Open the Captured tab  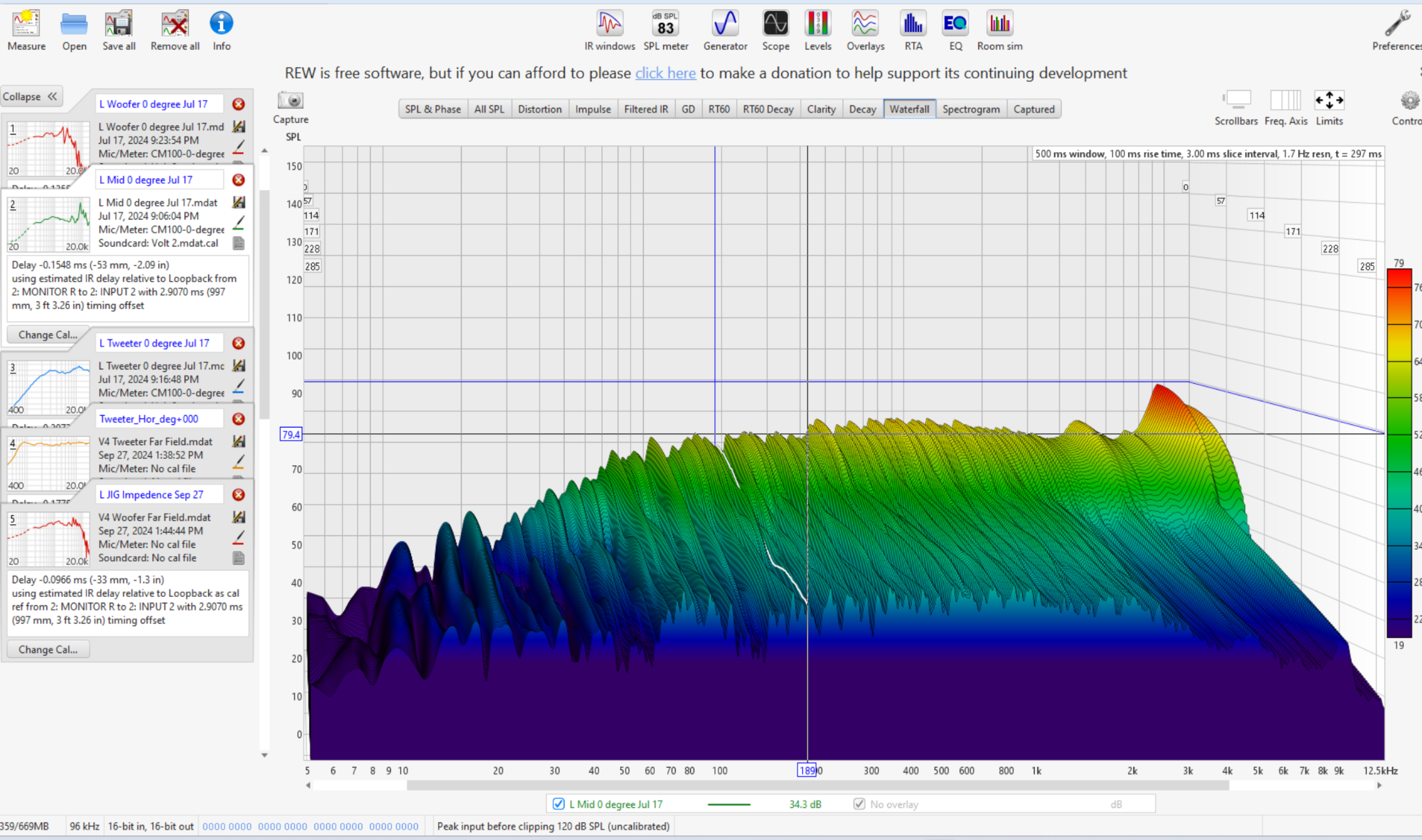coord(1034,109)
